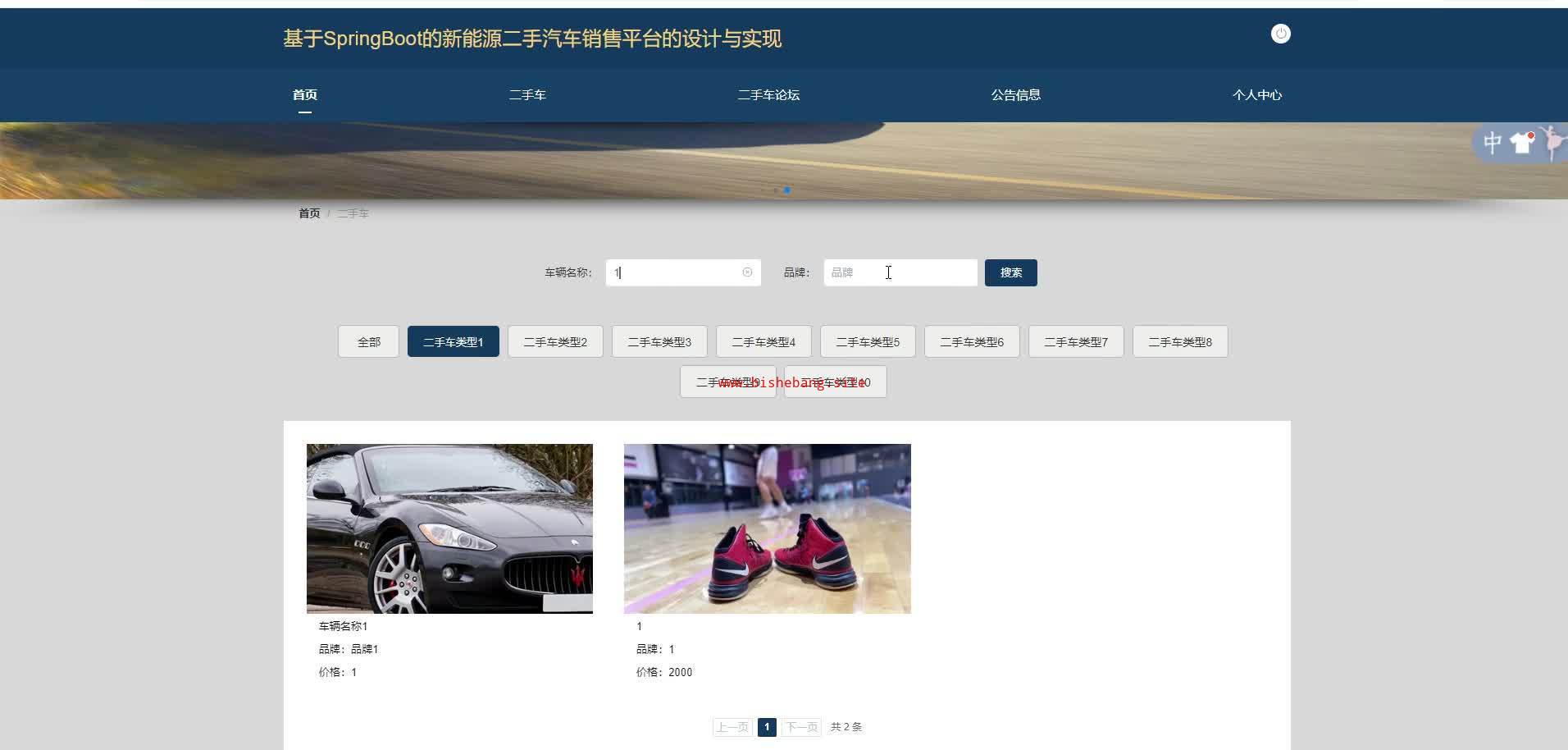1568x750 pixels.
Task: Click the 下一页 pagination button
Action: (x=801, y=727)
